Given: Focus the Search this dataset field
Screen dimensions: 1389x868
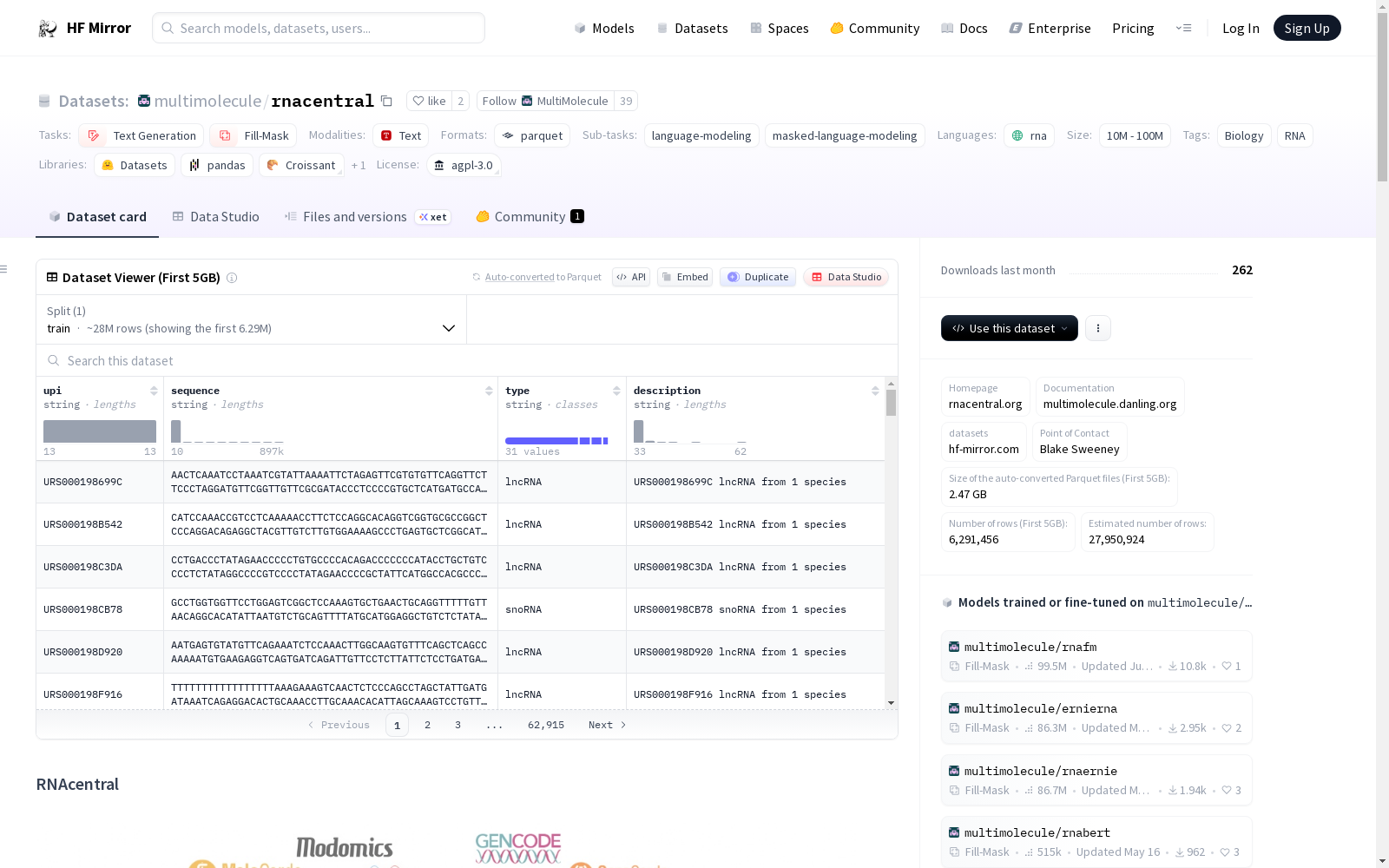Looking at the screenshot, I should pyautogui.click(x=467, y=360).
